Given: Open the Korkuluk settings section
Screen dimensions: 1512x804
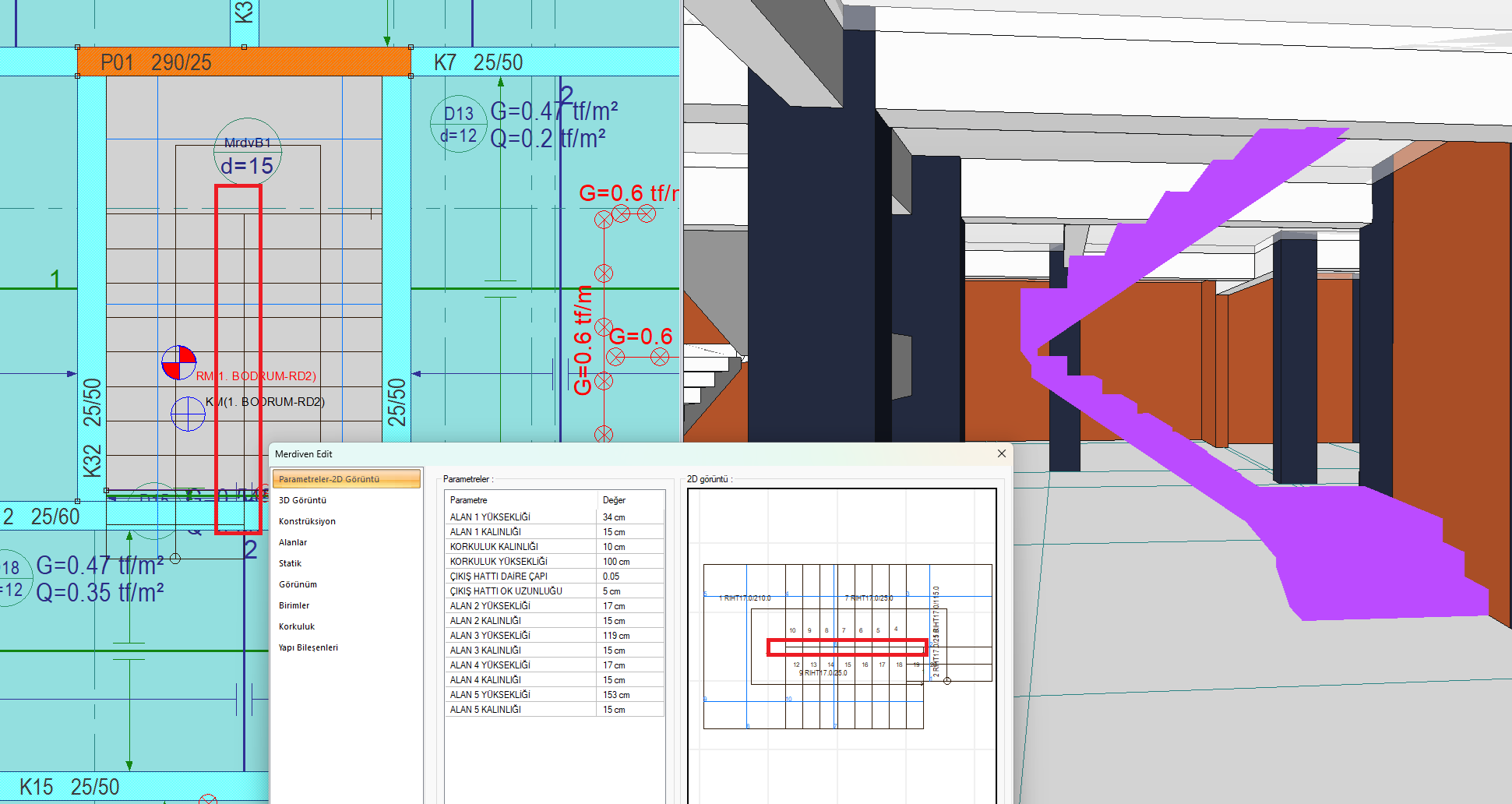Looking at the screenshot, I should pyautogui.click(x=297, y=626).
